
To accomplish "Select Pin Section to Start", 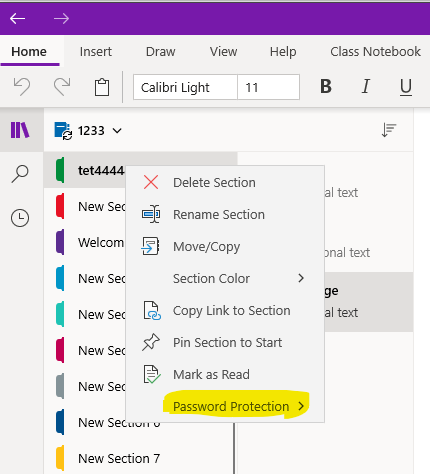I will [225, 342].
